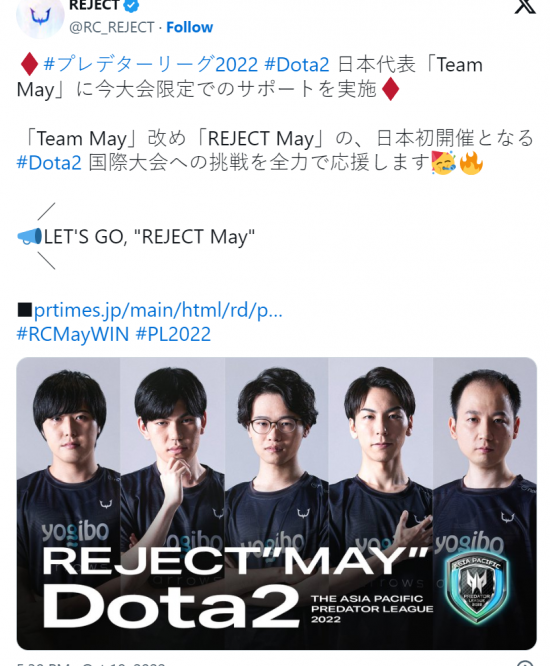
Task: Open the #PL2022 hashtag
Action: [x=173, y=334]
